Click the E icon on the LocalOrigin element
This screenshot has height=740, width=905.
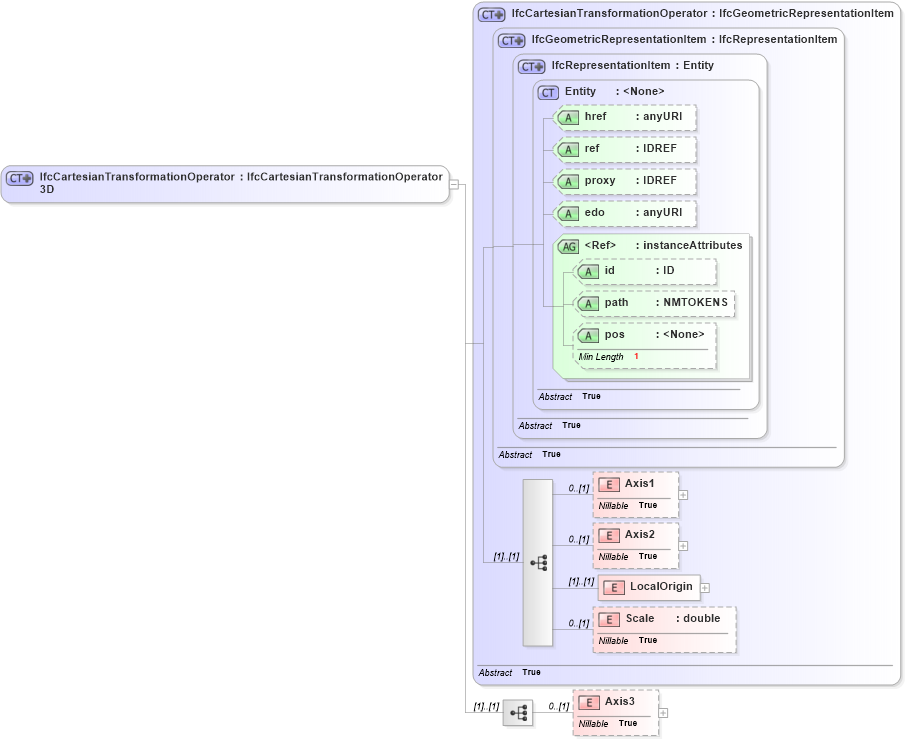613,588
